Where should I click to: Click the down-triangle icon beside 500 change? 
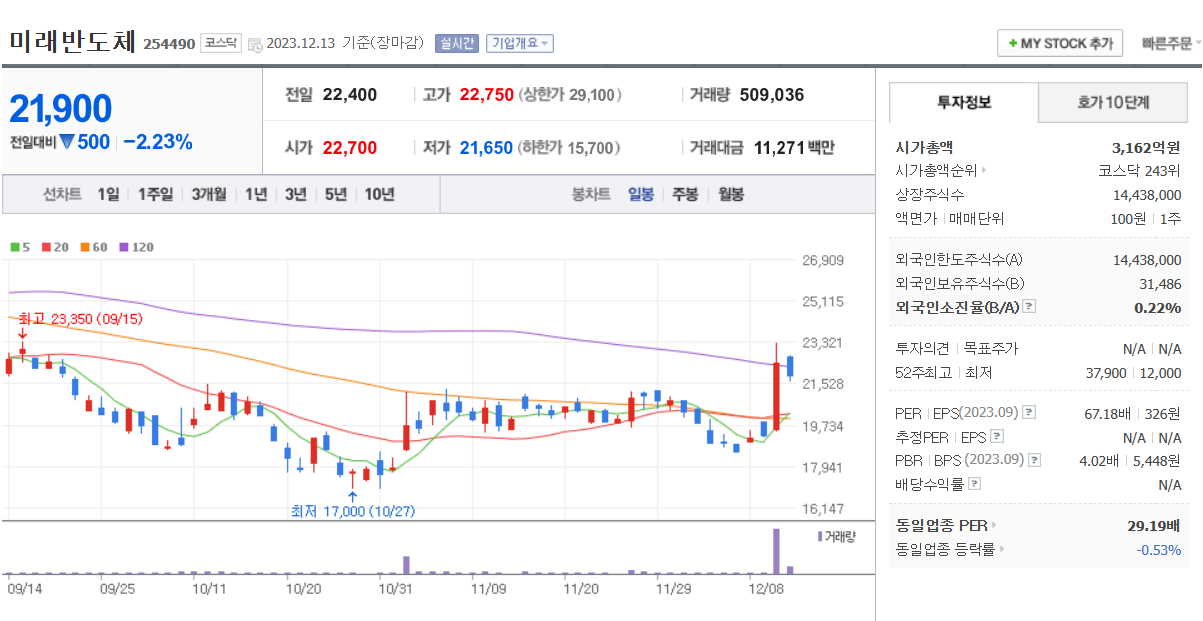(67, 142)
